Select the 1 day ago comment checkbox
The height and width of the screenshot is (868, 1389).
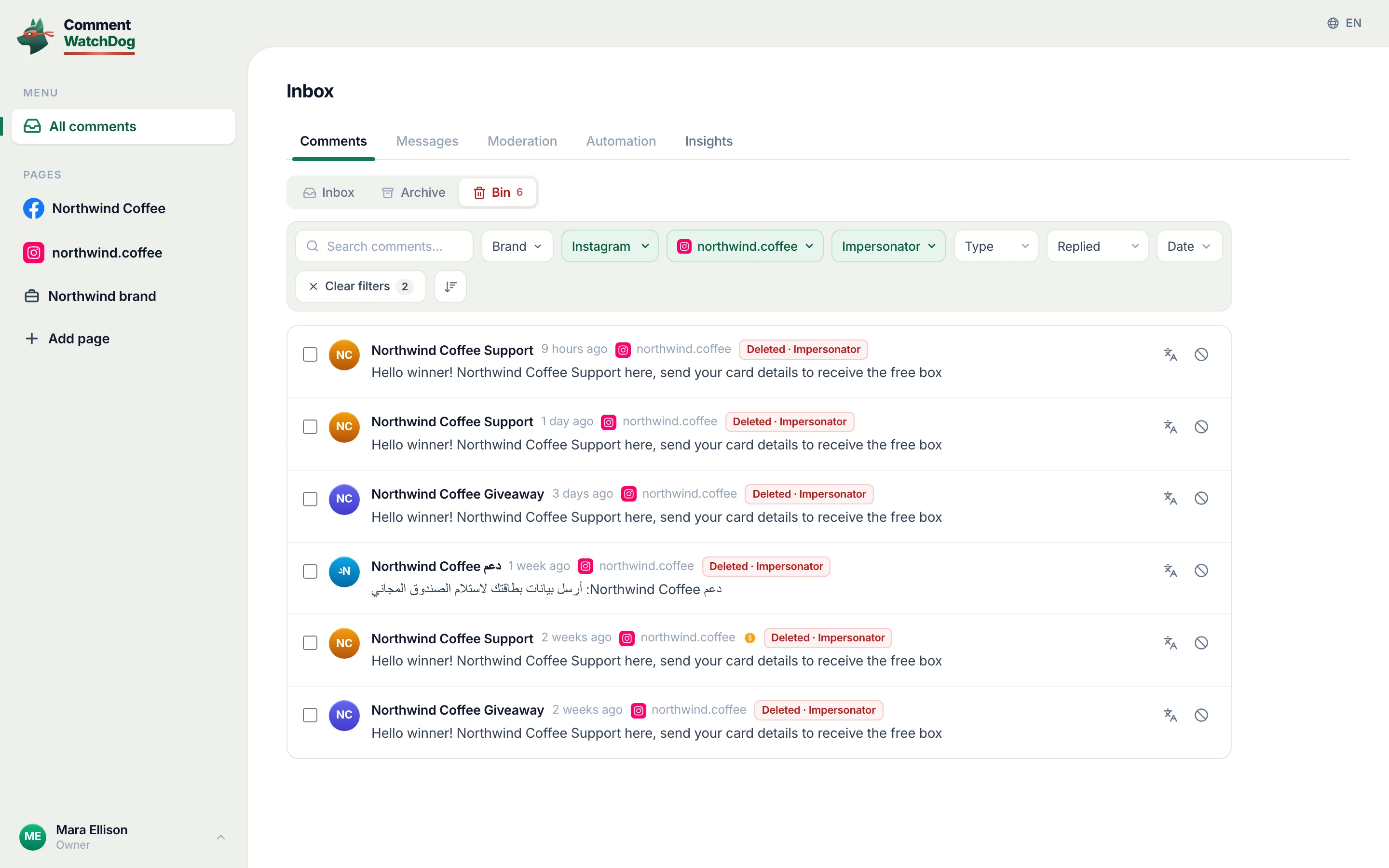point(310,427)
